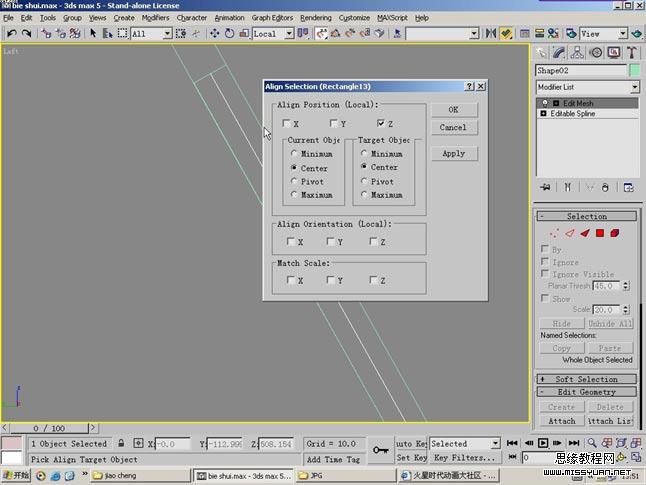Open the Rendering menu
This screenshot has width=646, height=485.
point(316,18)
